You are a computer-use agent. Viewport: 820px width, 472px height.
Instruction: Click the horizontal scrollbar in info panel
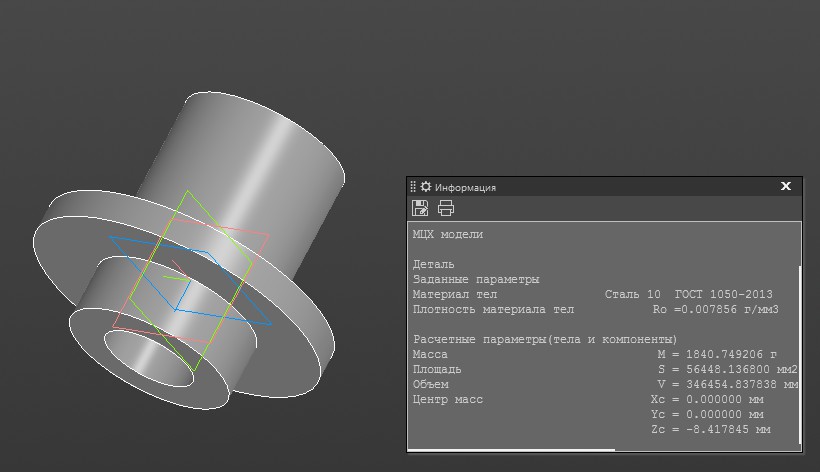pos(511,449)
